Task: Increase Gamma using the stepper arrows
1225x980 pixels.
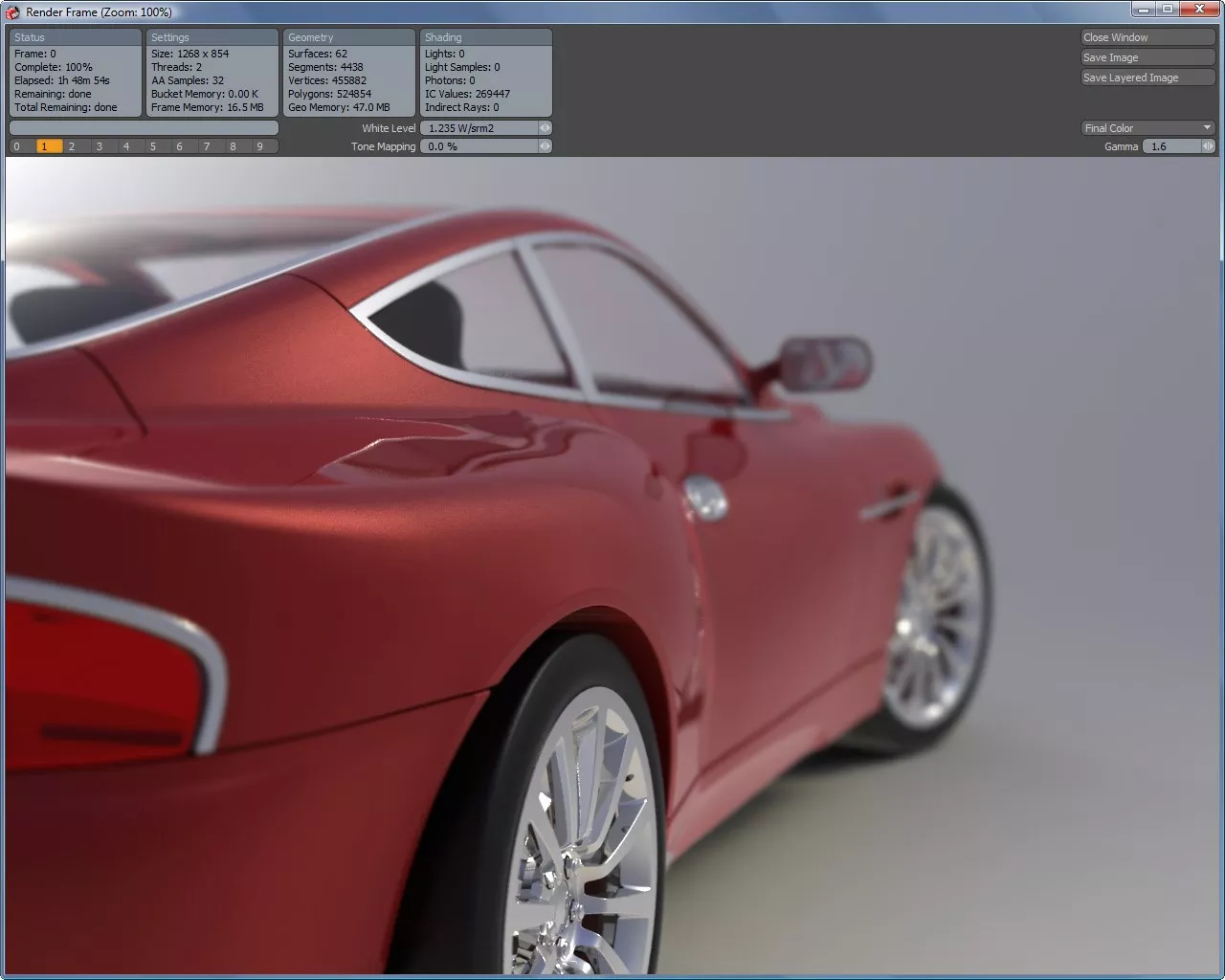Action: (x=1208, y=145)
